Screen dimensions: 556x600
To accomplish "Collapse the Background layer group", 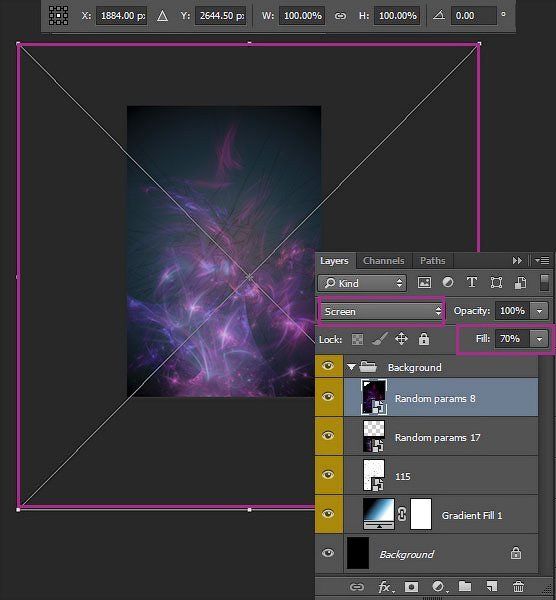I will coord(351,367).
